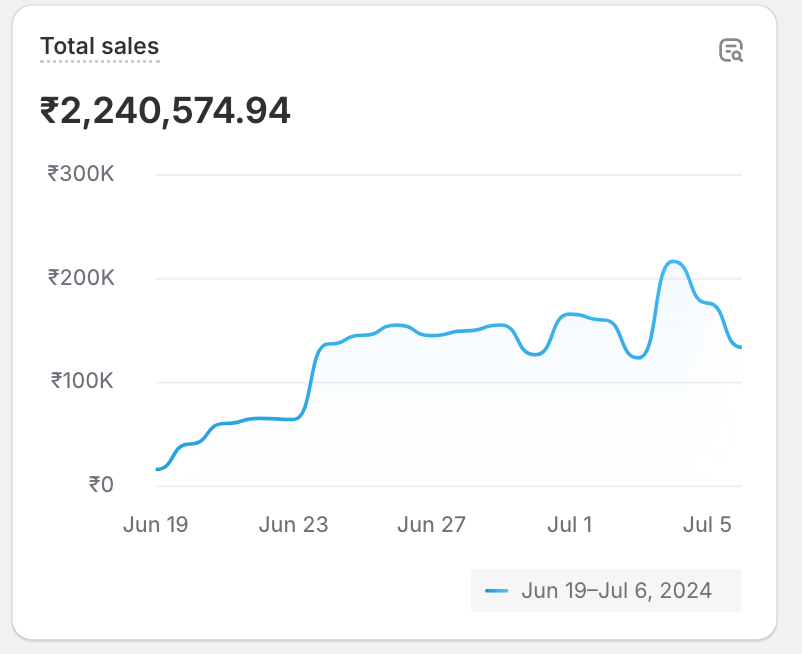Click the Jul 5 x-axis label
802x654 pixels.
707,525
